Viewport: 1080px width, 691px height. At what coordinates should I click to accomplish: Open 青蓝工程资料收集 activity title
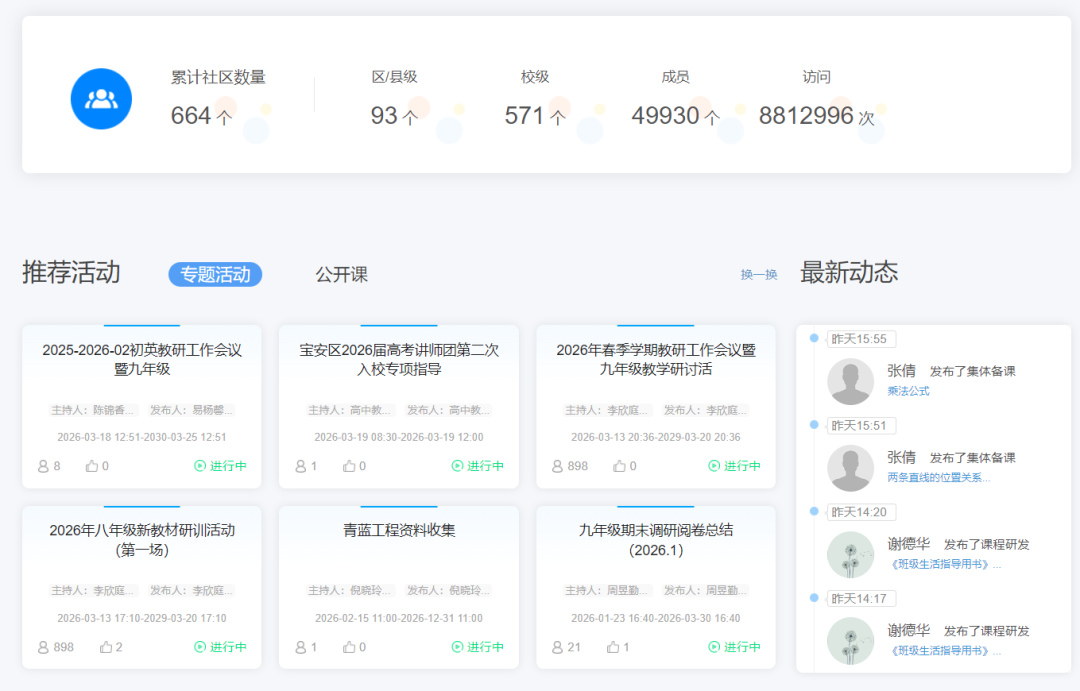tap(399, 530)
